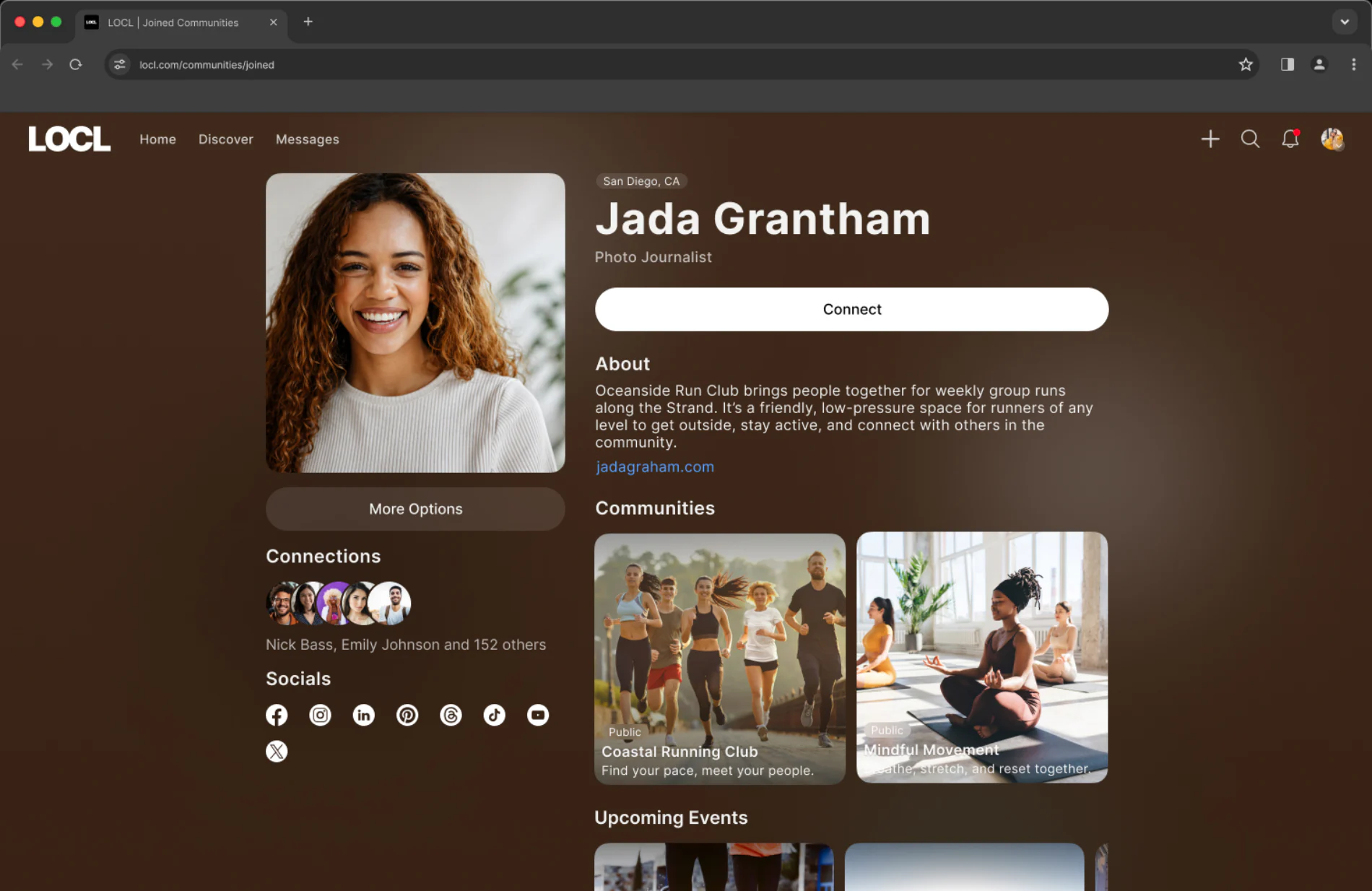Open the Coastal Running Club community card
The width and height of the screenshot is (1372, 891).
pyautogui.click(x=720, y=659)
